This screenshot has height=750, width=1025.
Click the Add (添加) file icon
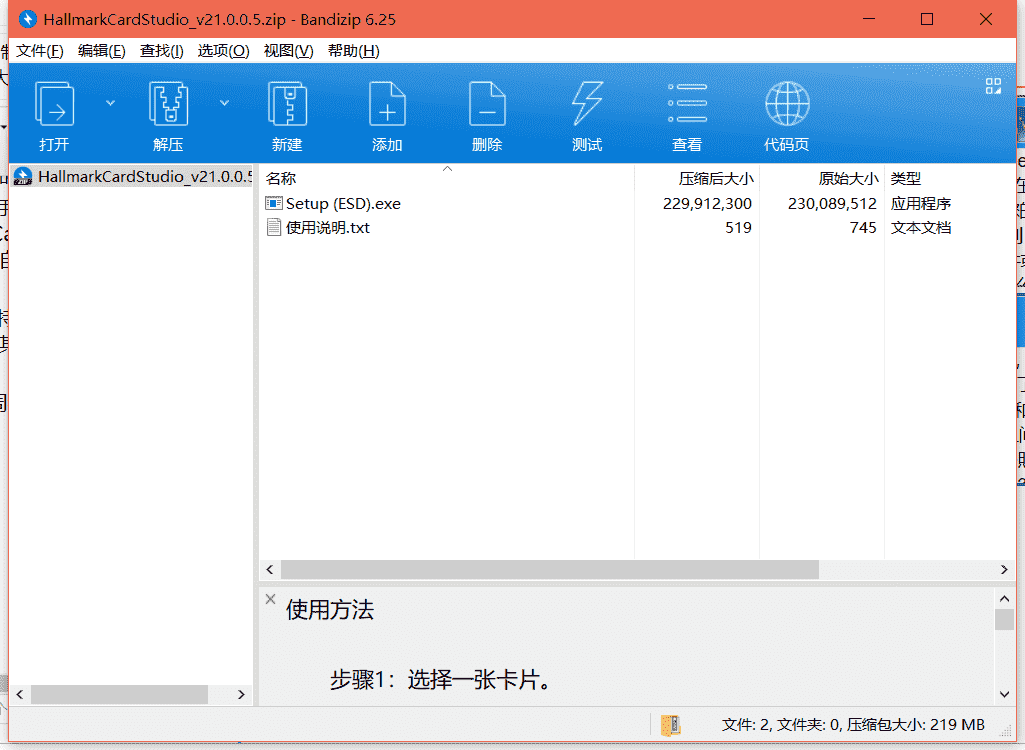click(387, 104)
